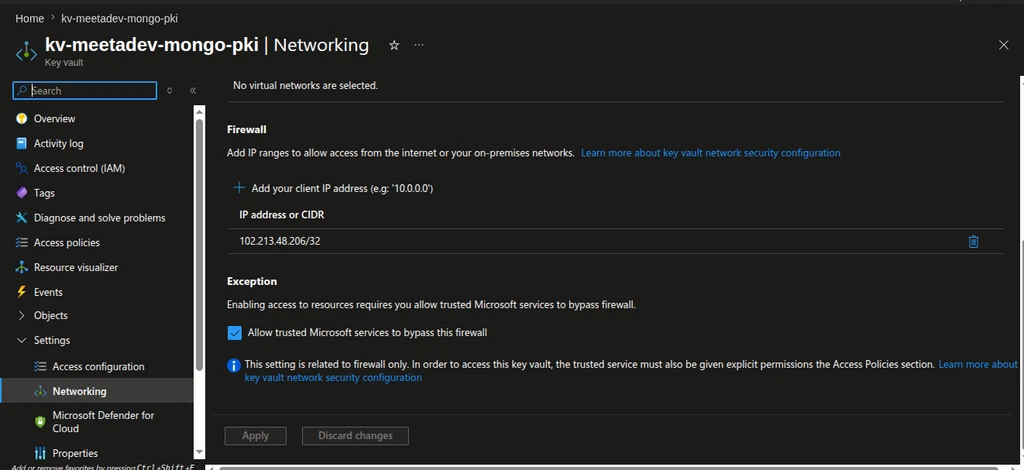Open Activity log menu item
The image size is (1024, 470).
click(x=59, y=144)
